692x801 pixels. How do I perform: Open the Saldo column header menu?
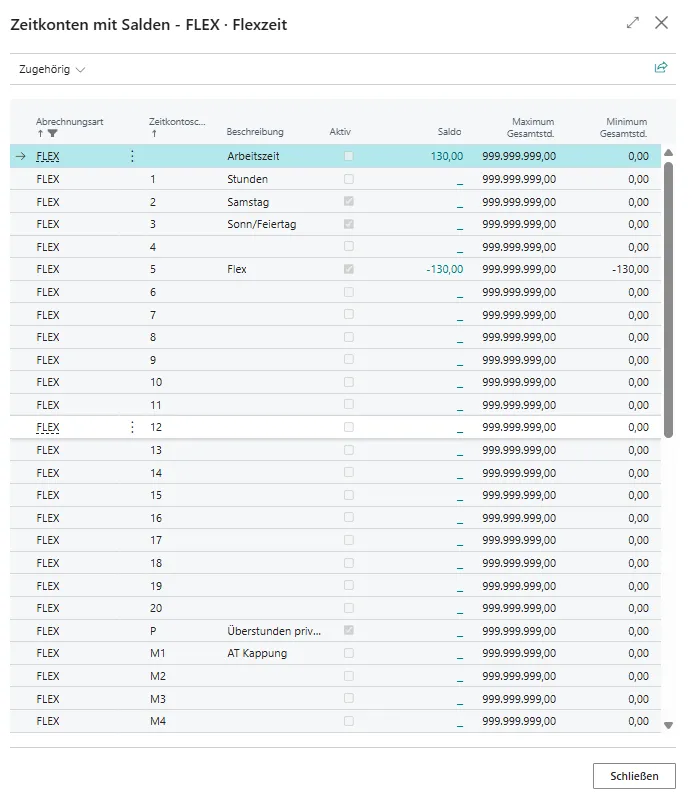click(x=449, y=132)
